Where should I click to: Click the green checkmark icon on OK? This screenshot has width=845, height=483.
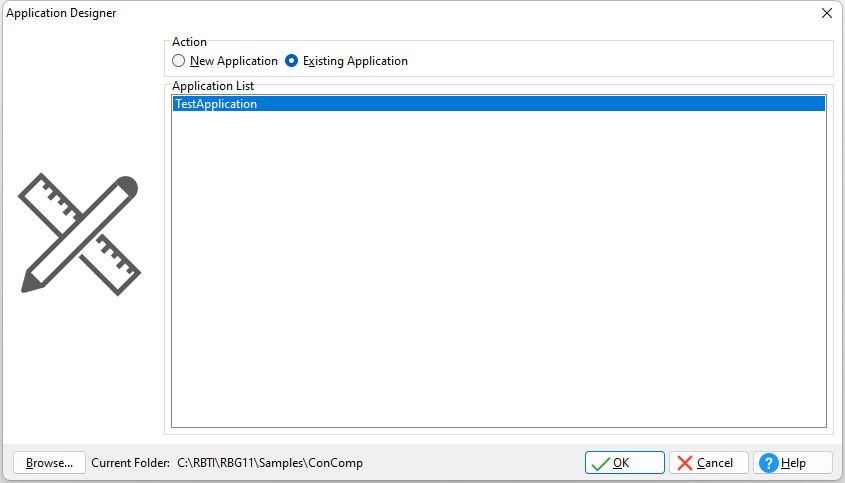(x=600, y=464)
